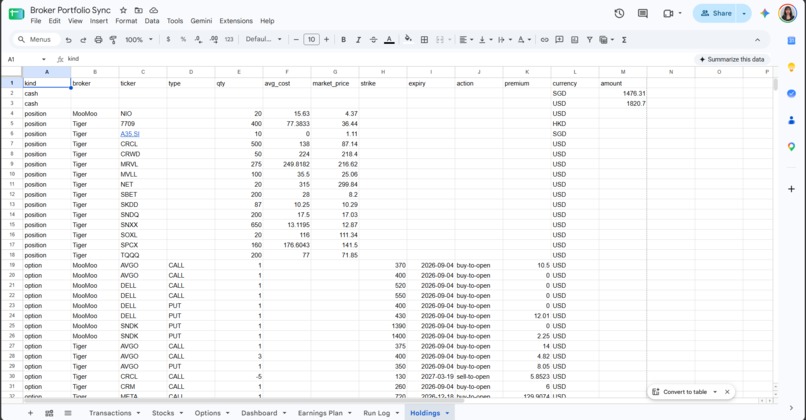
Task: Open the text wrapping dropdown
Action: [504, 40]
